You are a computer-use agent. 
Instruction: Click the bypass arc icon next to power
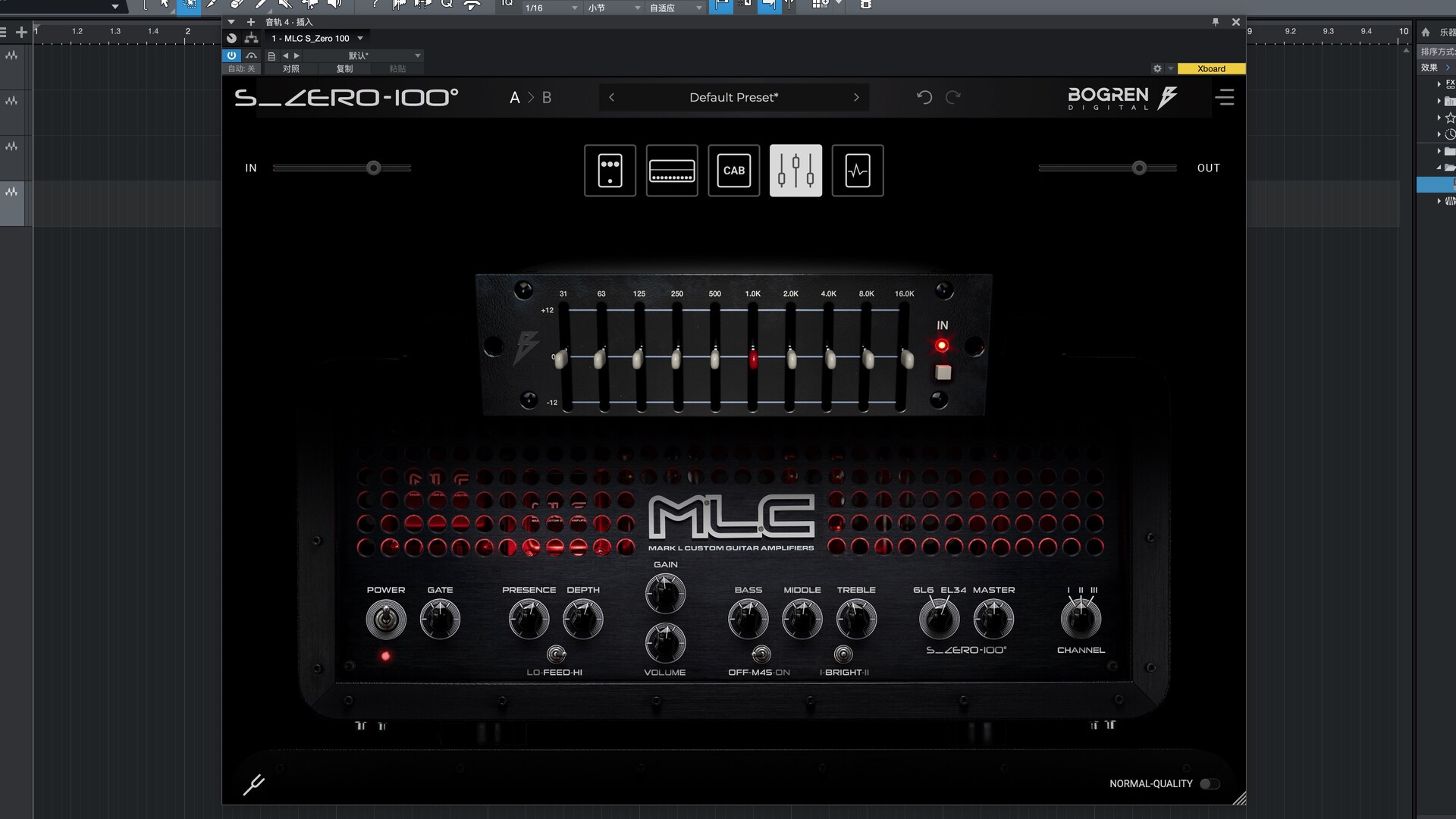point(251,55)
